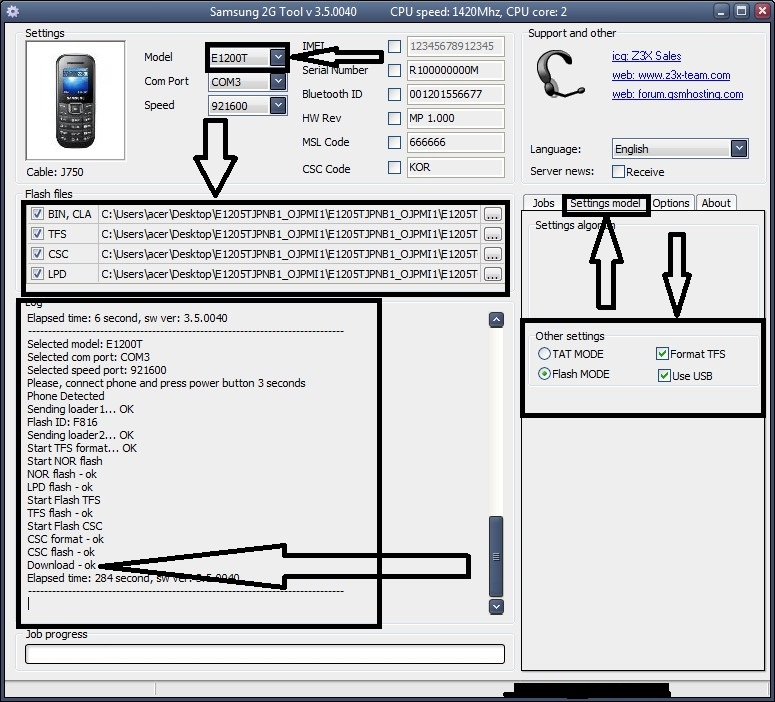Click the browse button for TFS file
This screenshot has height=702, width=775.
(492, 234)
